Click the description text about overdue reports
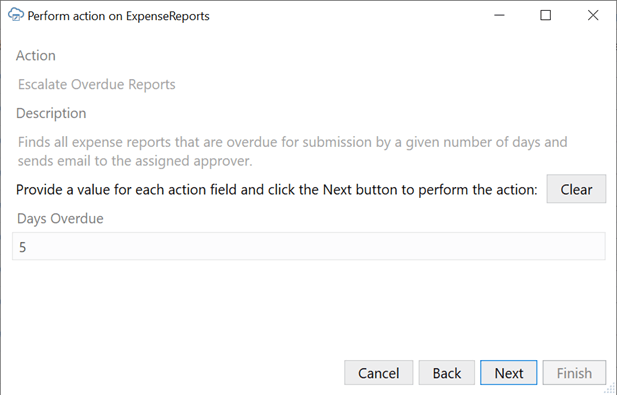The height and width of the screenshot is (395, 617). pyautogui.click(x=292, y=151)
